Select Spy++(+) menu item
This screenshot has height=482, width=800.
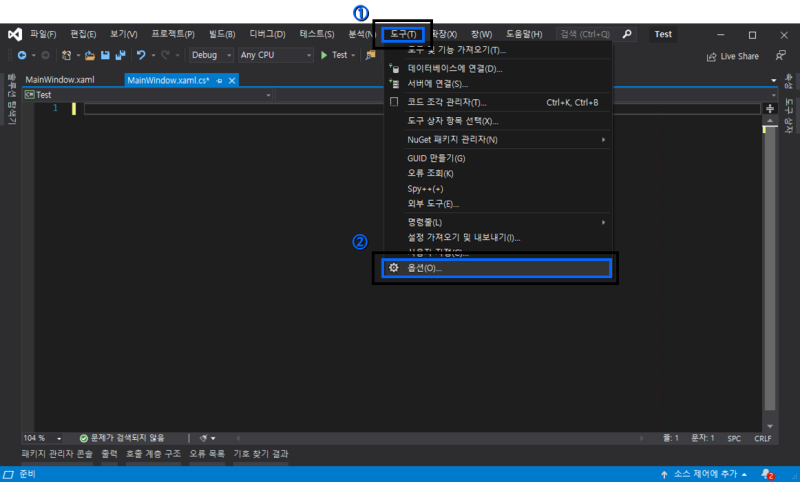click(x=497, y=189)
